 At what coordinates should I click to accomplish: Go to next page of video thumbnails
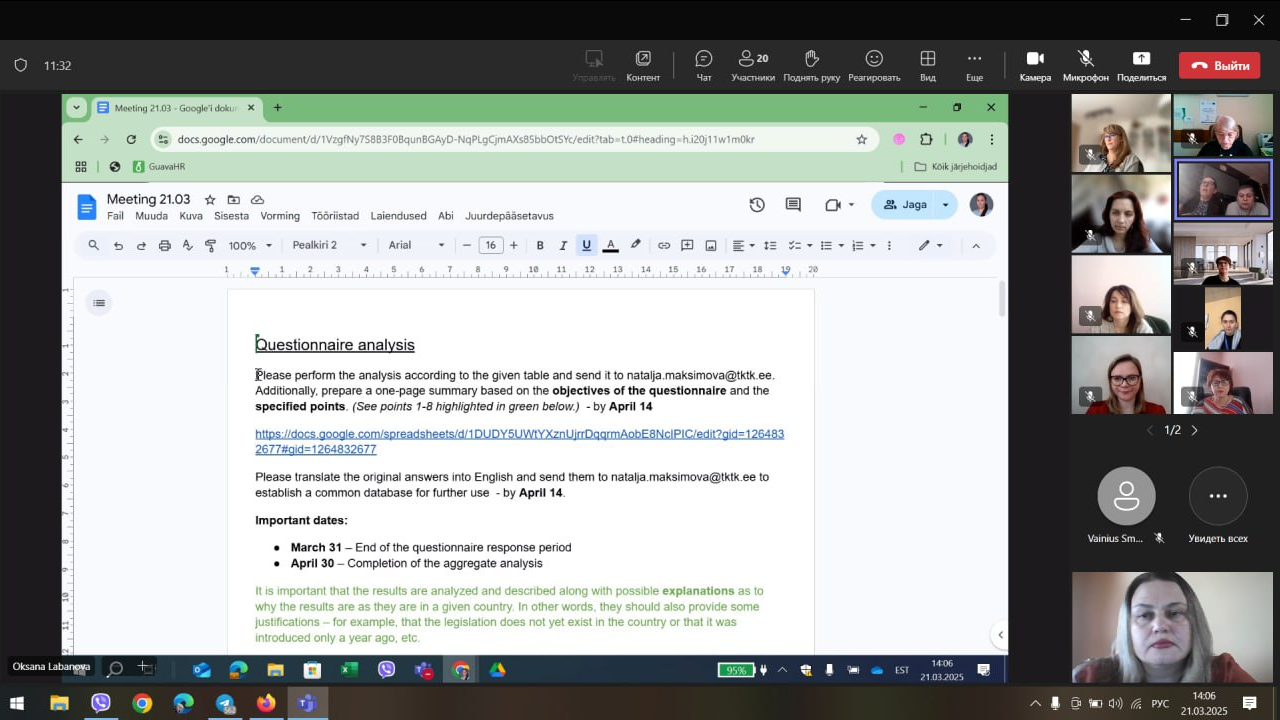click(x=1194, y=430)
